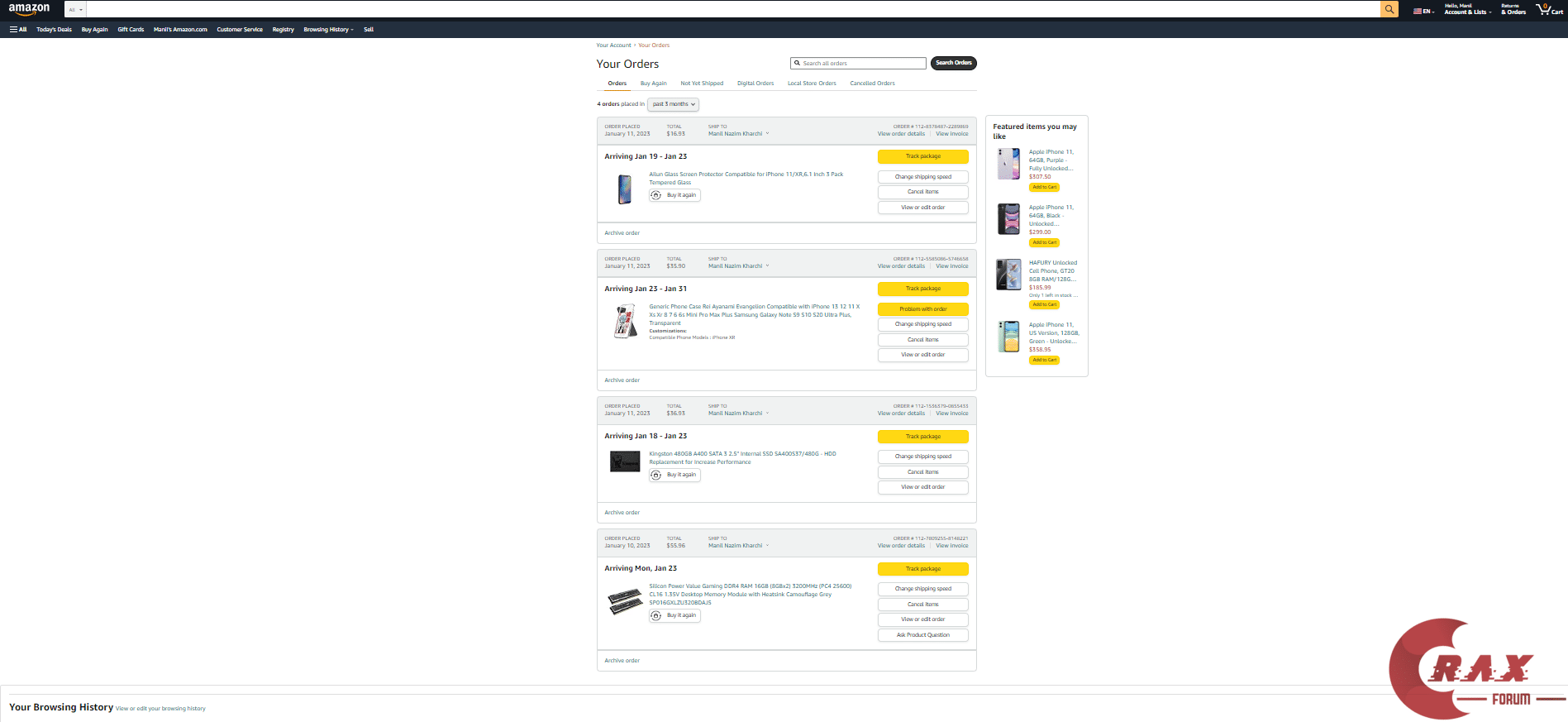Expand ship-to name for $55.96 order
The width and height of the screenshot is (1568, 722).
[738, 546]
